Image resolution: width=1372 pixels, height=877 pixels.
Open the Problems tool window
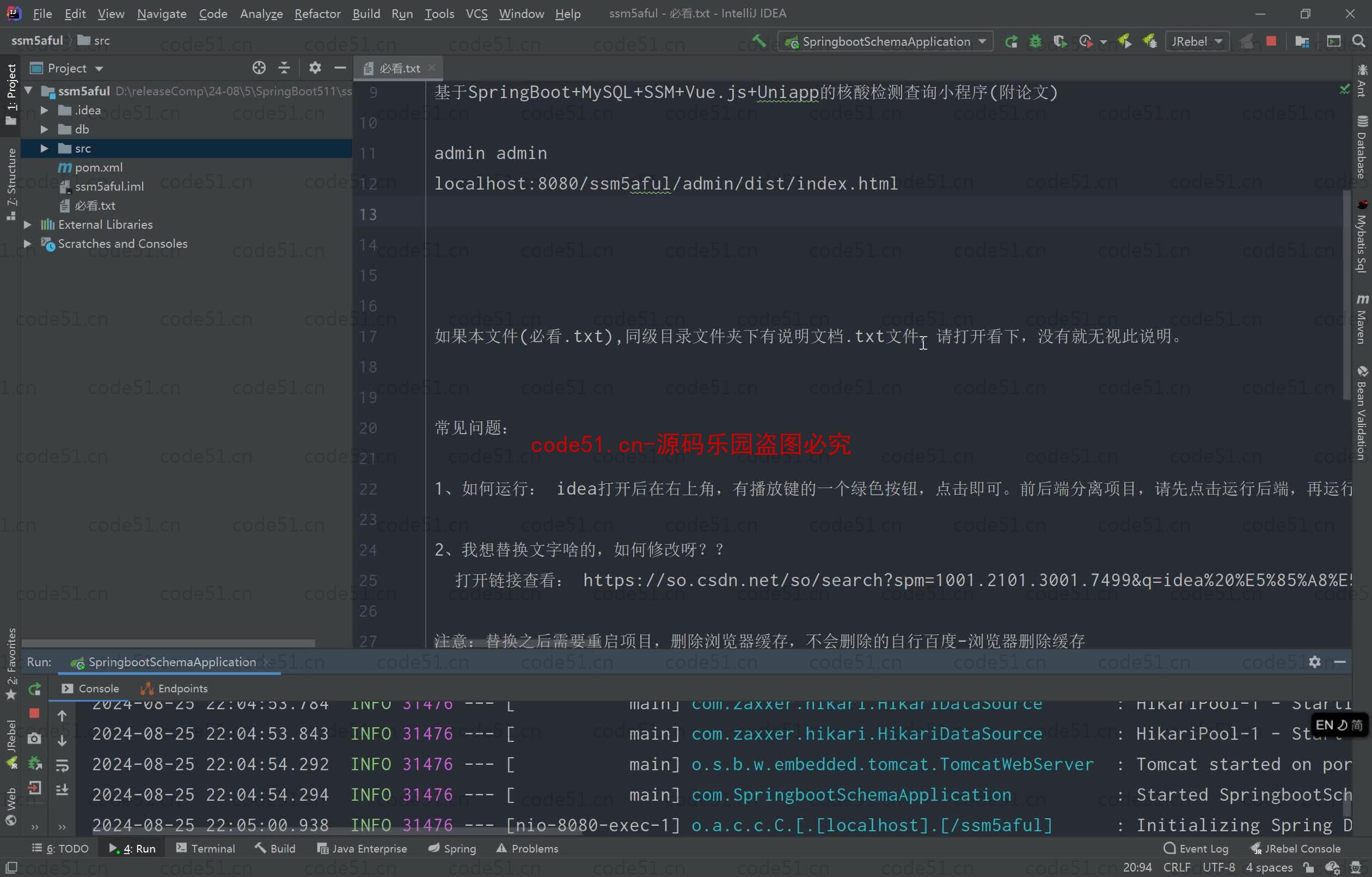click(527, 849)
